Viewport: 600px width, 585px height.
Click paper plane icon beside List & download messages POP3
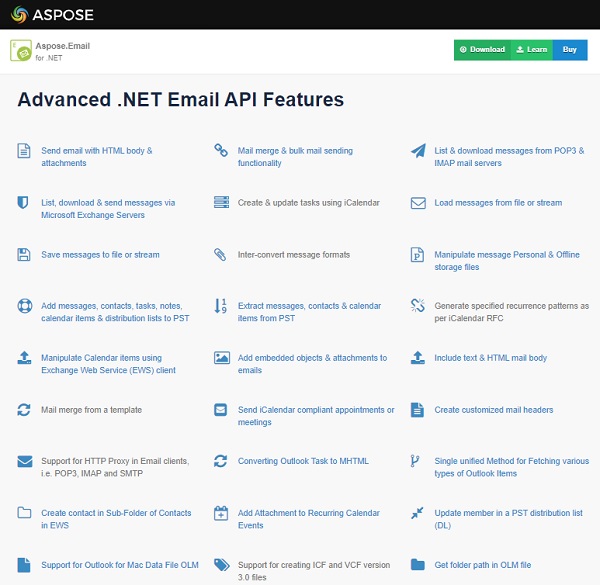pos(418,150)
